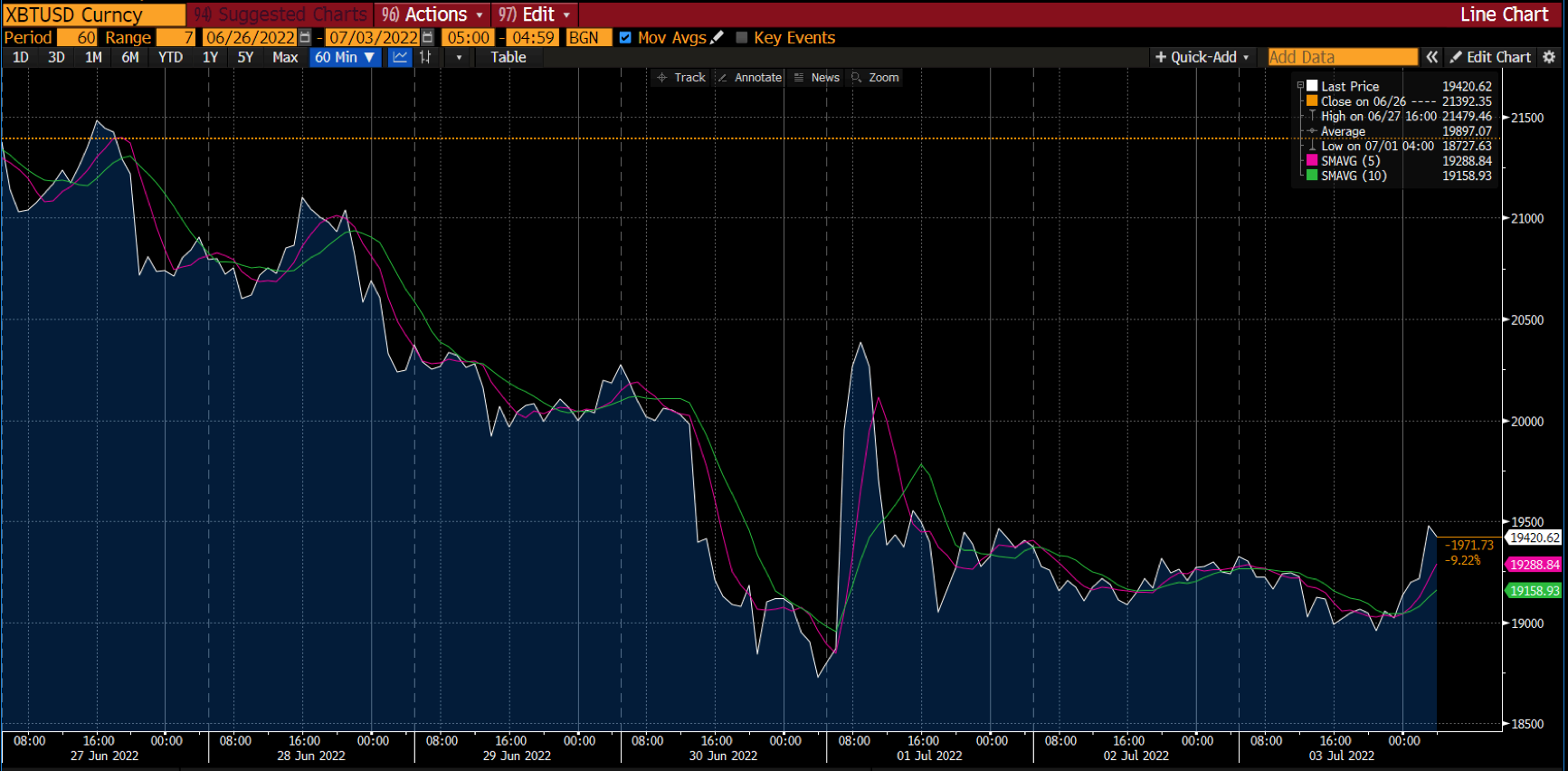Image resolution: width=1568 pixels, height=771 pixels.
Task: Uncheck the Mov Avgs checkbox
Action: coord(625,37)
